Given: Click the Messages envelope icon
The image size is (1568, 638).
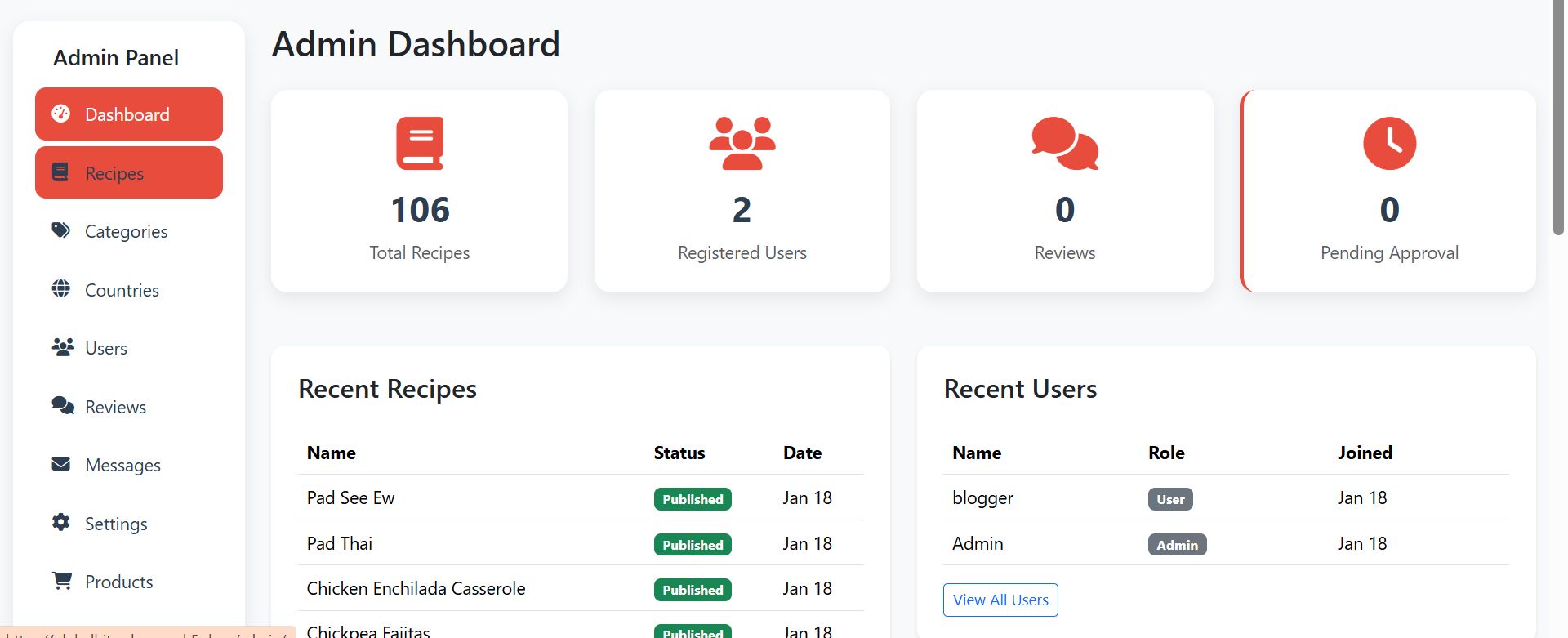Looking at the screenshot, I should click(61, 464).
